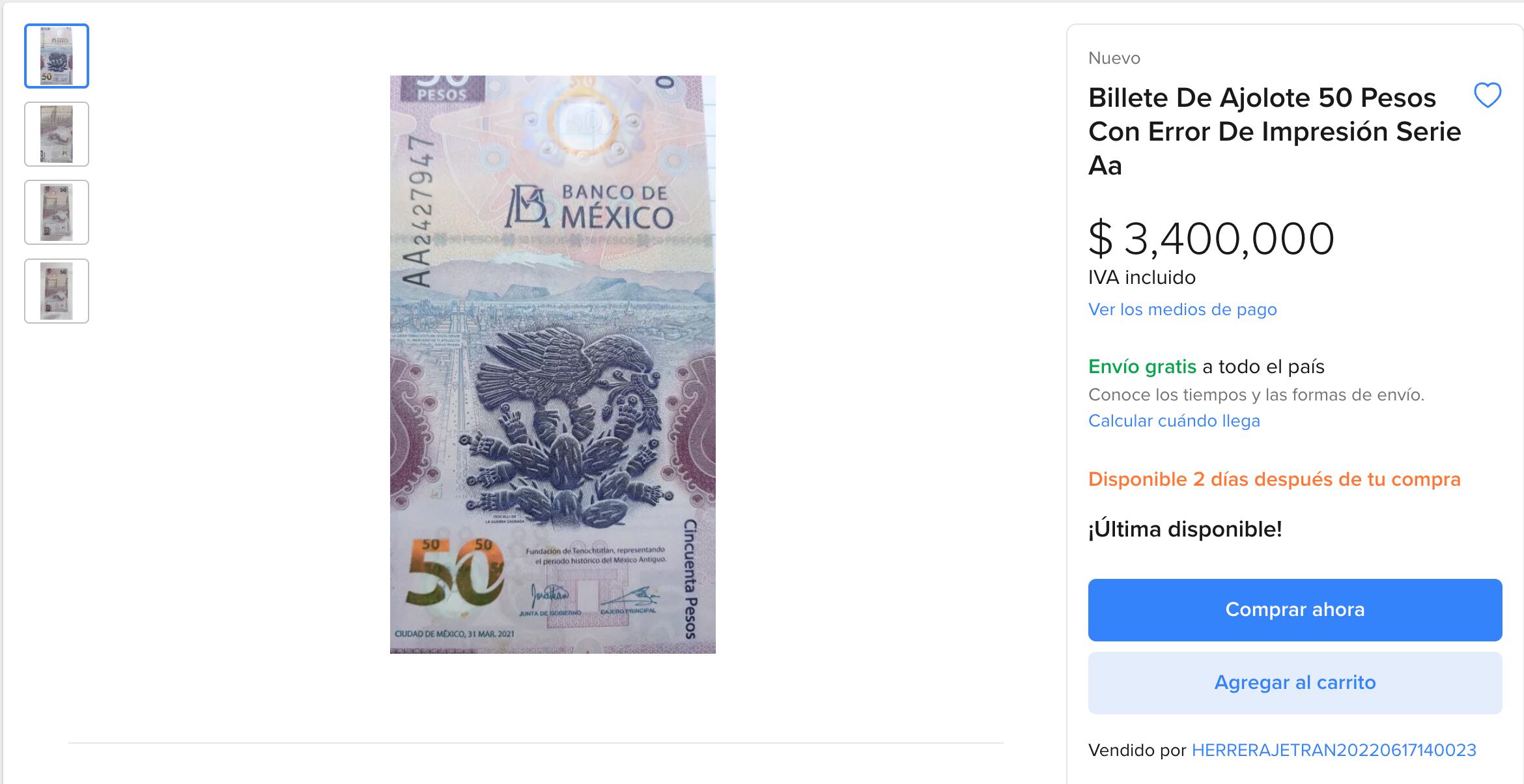Click Calcular cuándo llega link

click(1174, 421)
